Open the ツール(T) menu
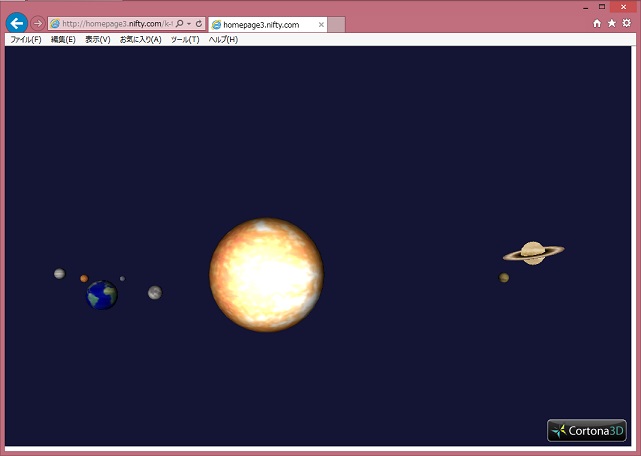Screen dimensions: 641x456 (x=185, y=39)
